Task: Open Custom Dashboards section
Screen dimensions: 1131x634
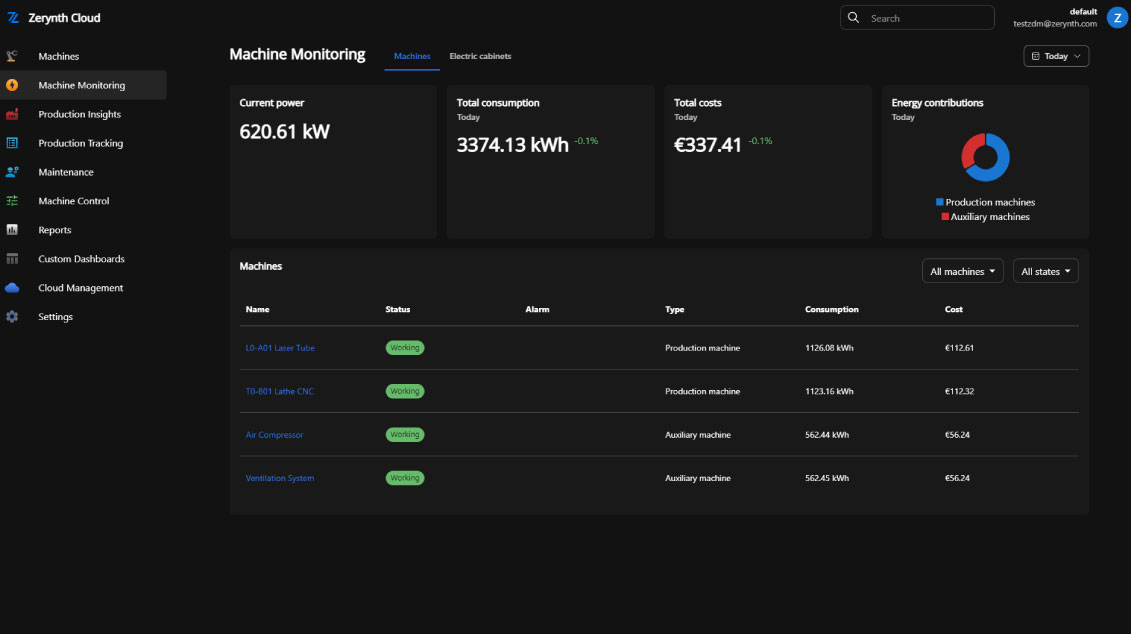Action: (83, 258)
